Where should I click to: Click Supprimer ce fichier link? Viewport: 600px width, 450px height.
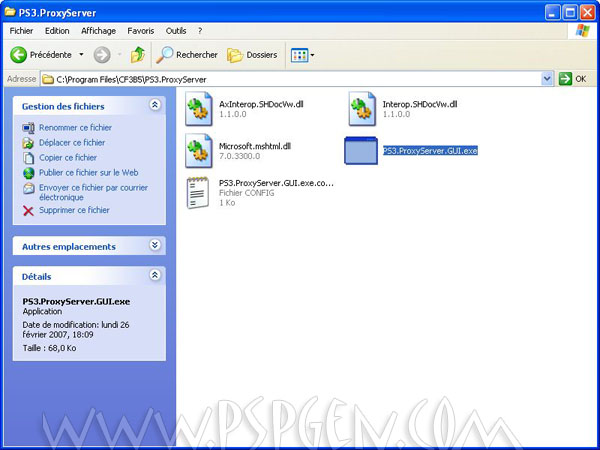[x=74, y=210]
